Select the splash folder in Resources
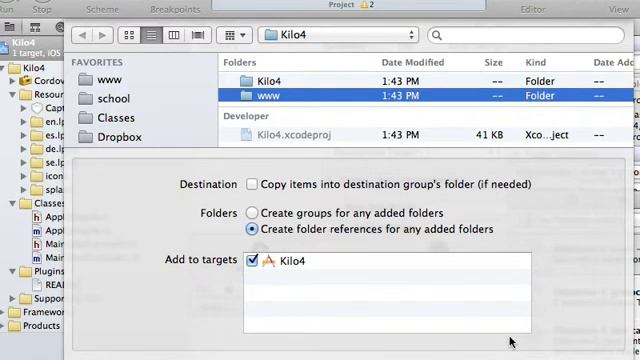This screenshot has width=640, height=360. (47, 190)
